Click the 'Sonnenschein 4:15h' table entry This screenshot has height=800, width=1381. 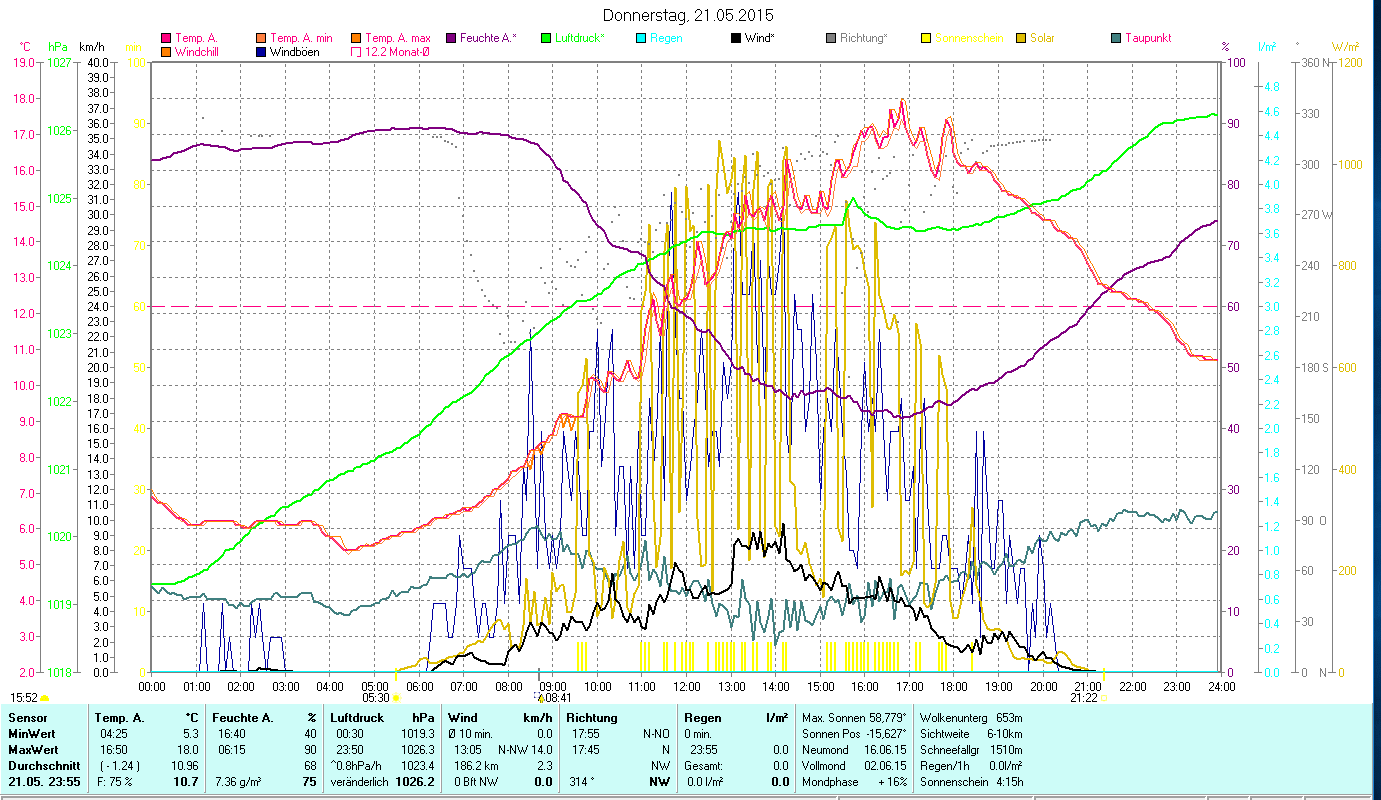tap(970, 782)
